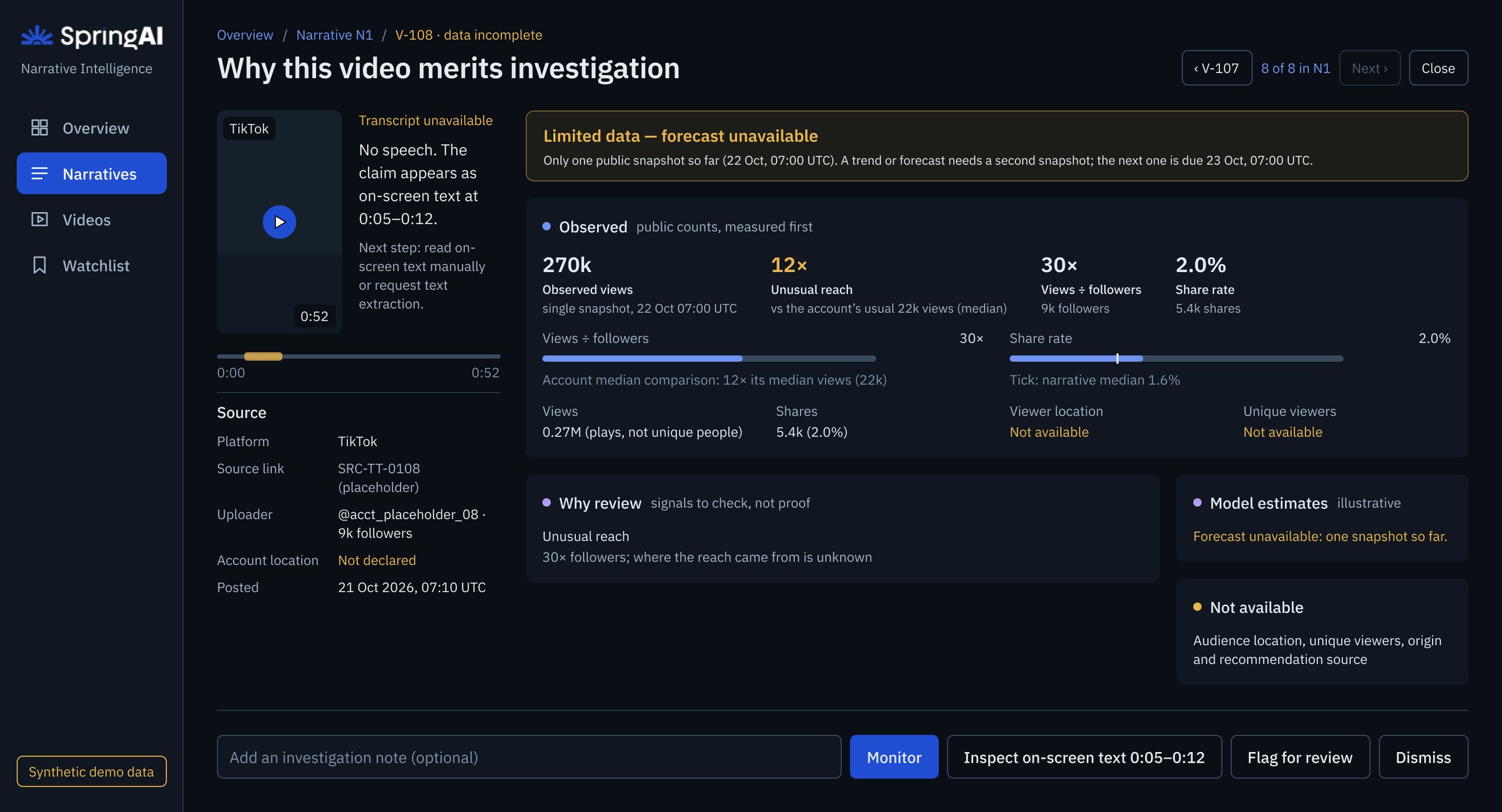This screenshot has height=812, width=1502.
Task: Click the TikTok video thumbnail badge
Action: coord(249,128)
